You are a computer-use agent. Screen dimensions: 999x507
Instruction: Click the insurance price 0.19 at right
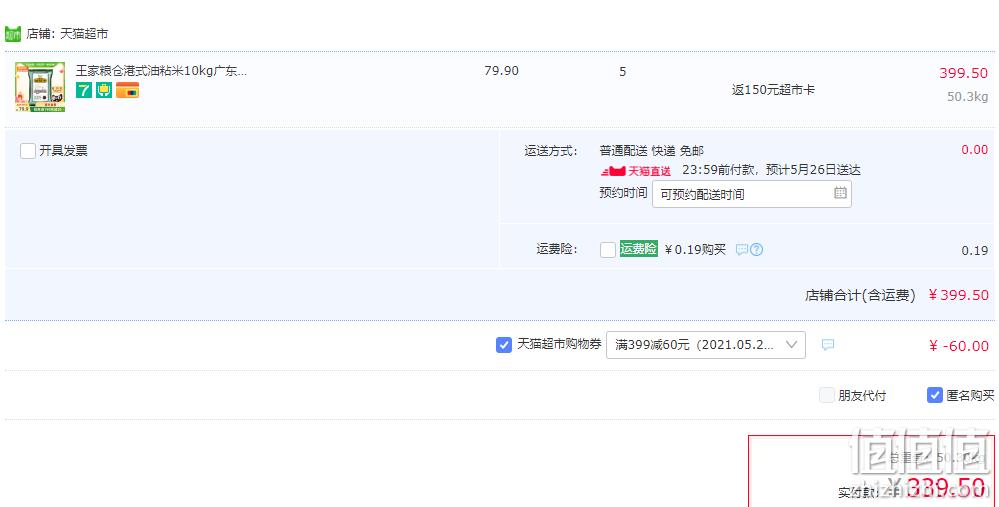974,250
